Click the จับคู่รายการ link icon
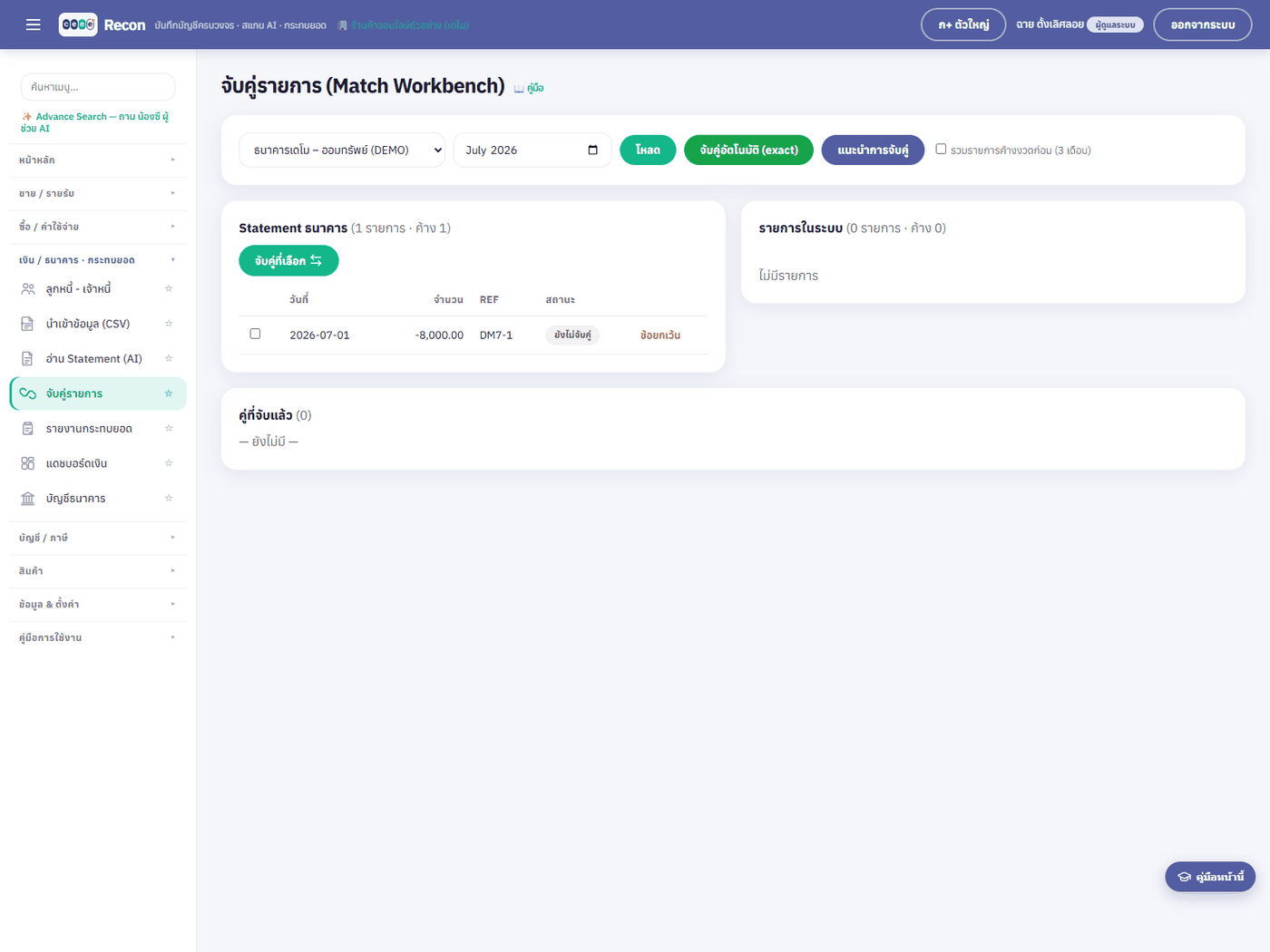1270x952 pixels. (28, 393)
